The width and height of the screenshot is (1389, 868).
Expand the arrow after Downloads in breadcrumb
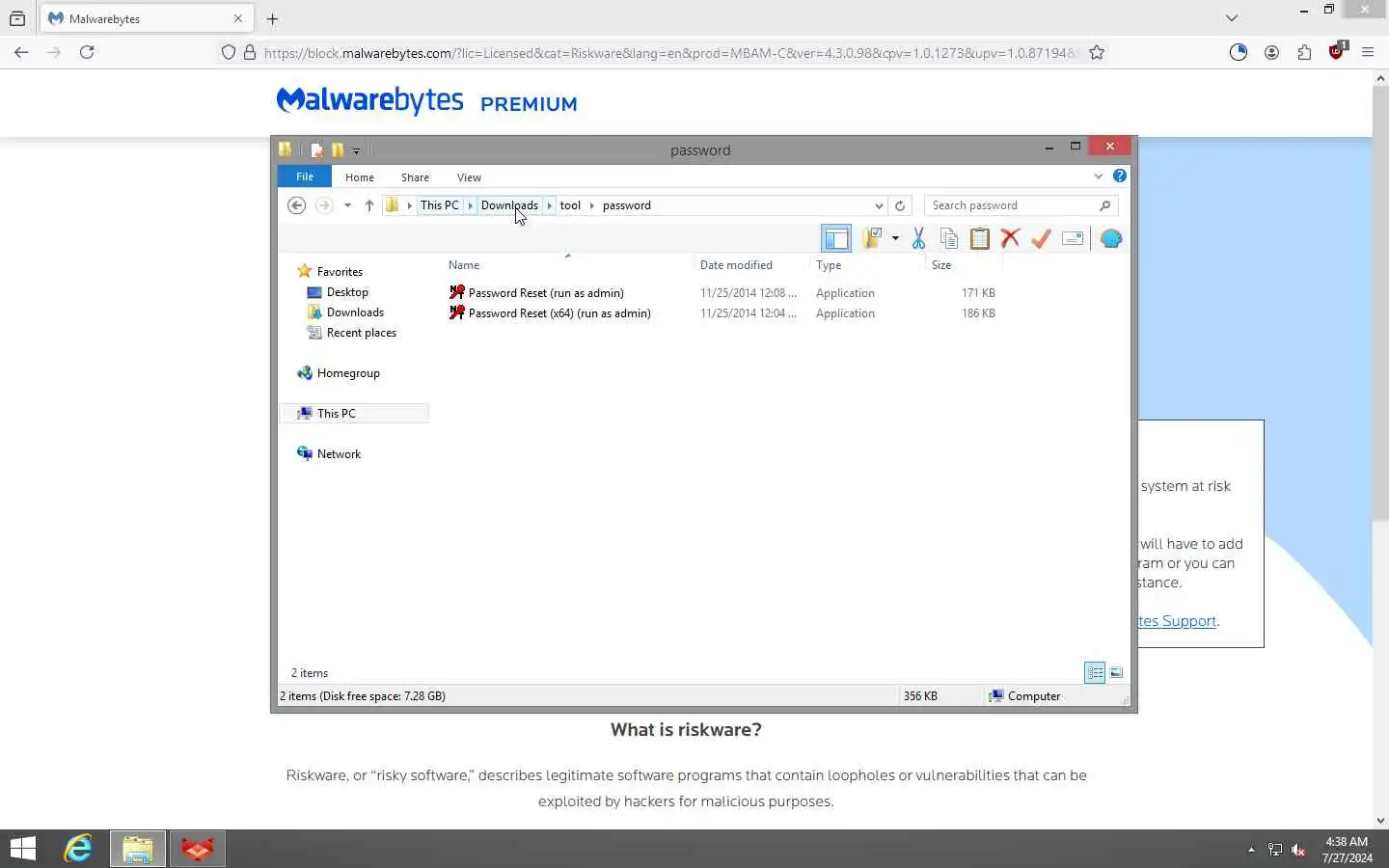[x=550, y=205]
